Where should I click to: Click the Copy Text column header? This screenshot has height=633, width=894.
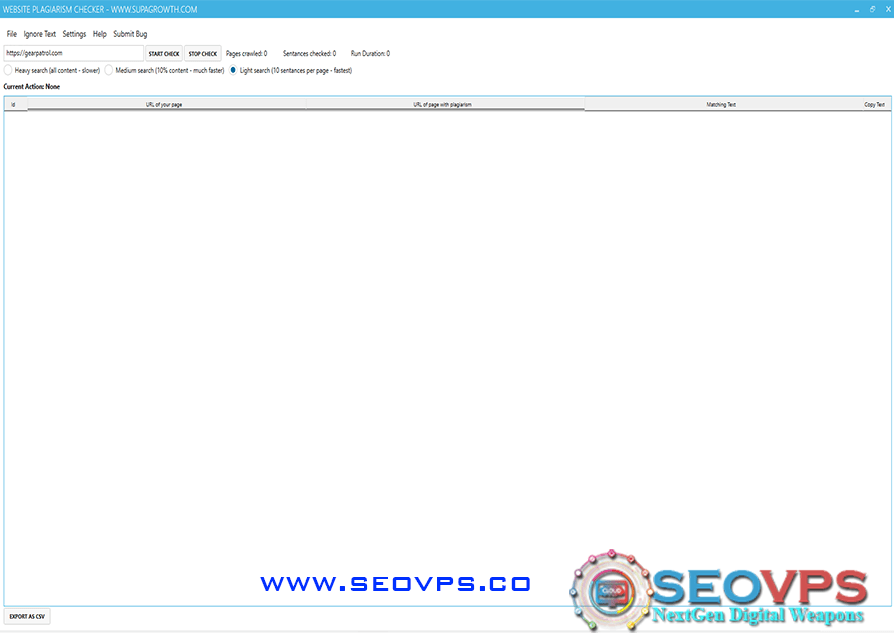coord(874,104)
